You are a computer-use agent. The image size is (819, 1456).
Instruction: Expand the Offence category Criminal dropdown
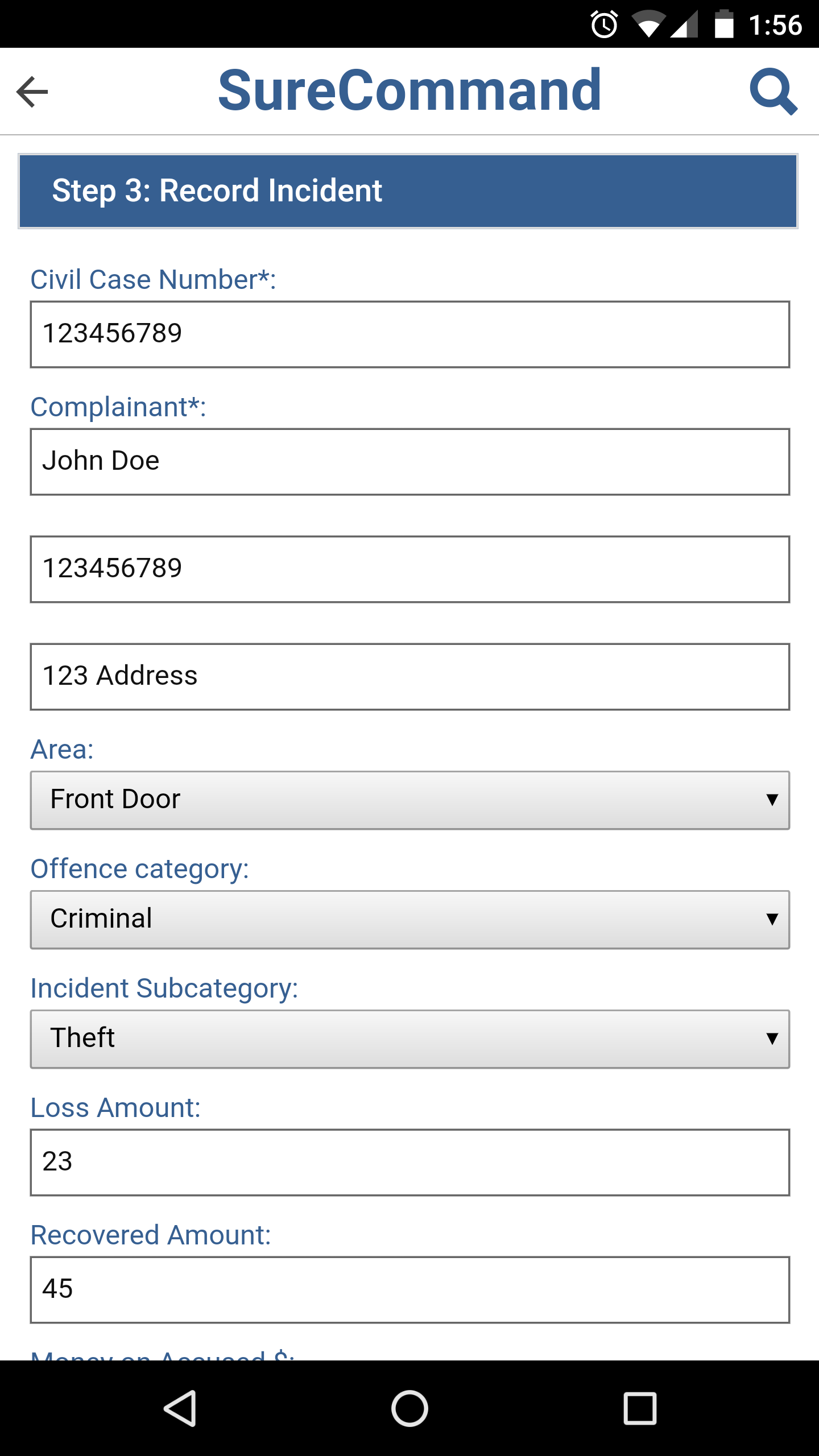[x=409, y=920]
